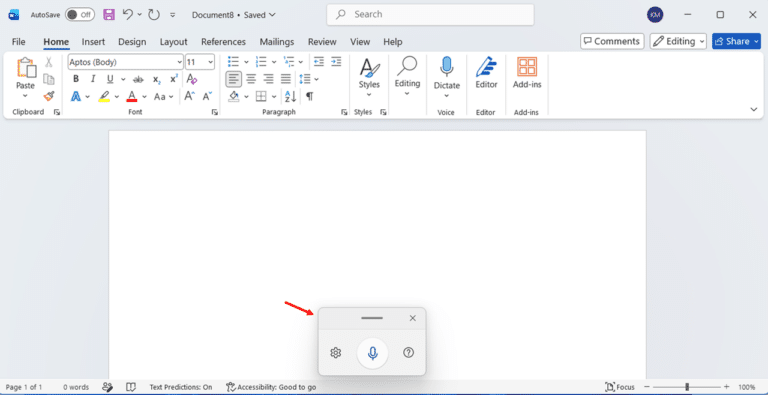Toggle Strikethrough formatting
Image resolution: width=768 pixels, height=395 pixels.
click(x=138, y=79)
